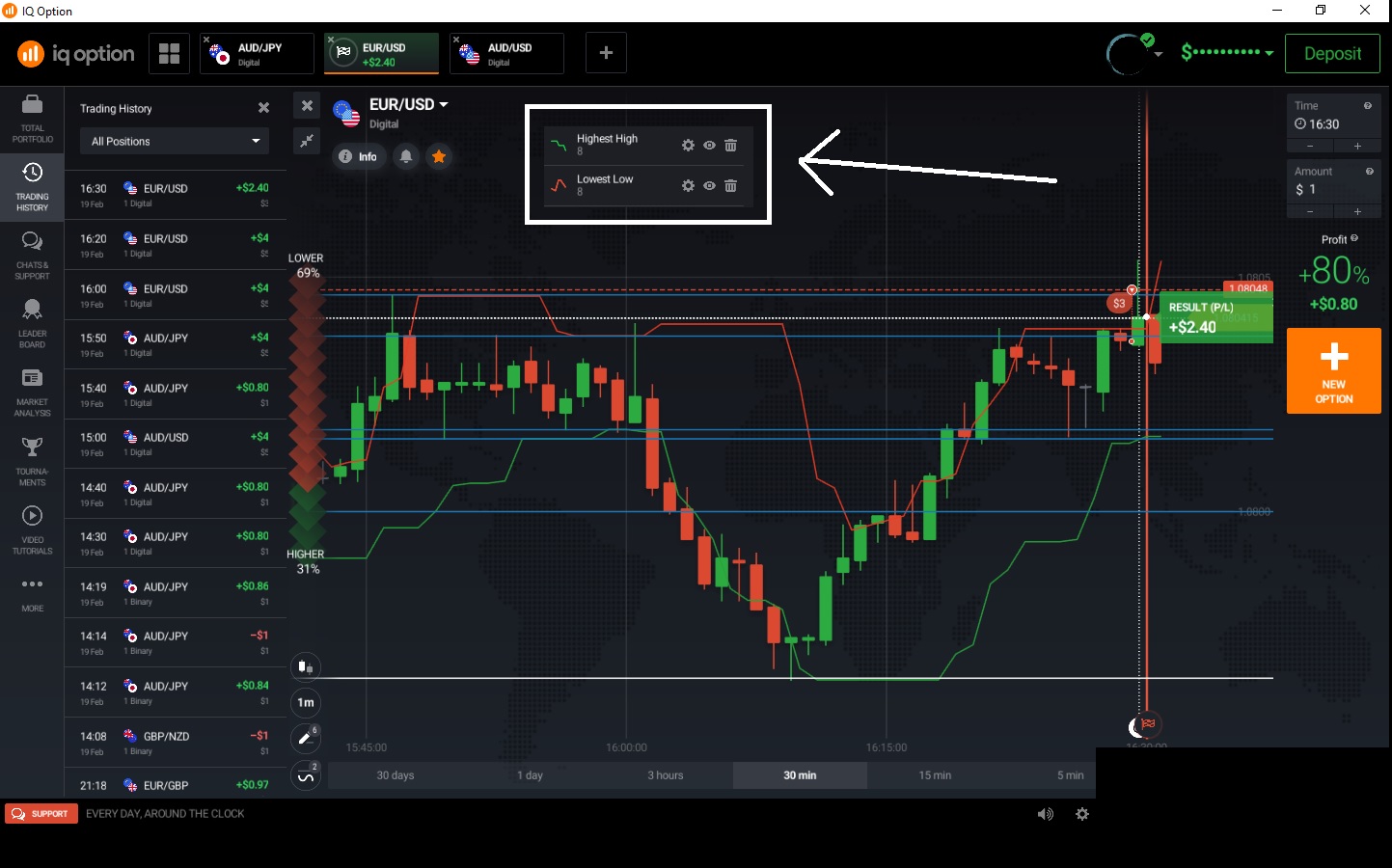Toggle visibility of Highest High indicator

click(x=709, y=146)
